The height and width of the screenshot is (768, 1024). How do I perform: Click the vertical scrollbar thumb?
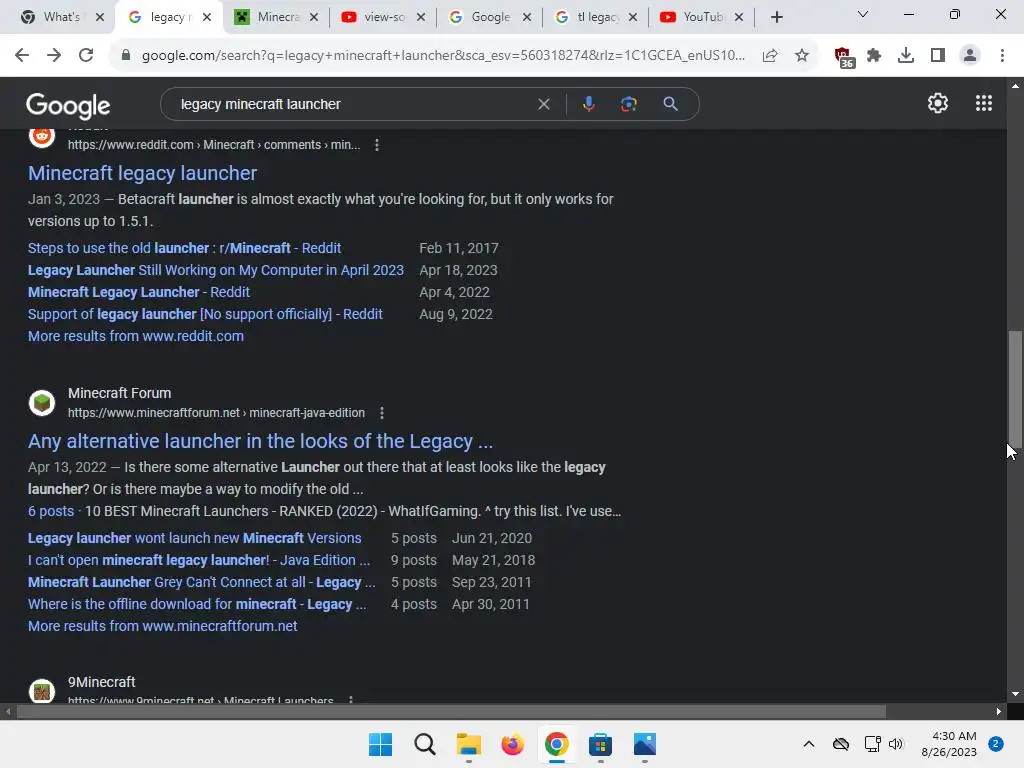(1015, 389)
